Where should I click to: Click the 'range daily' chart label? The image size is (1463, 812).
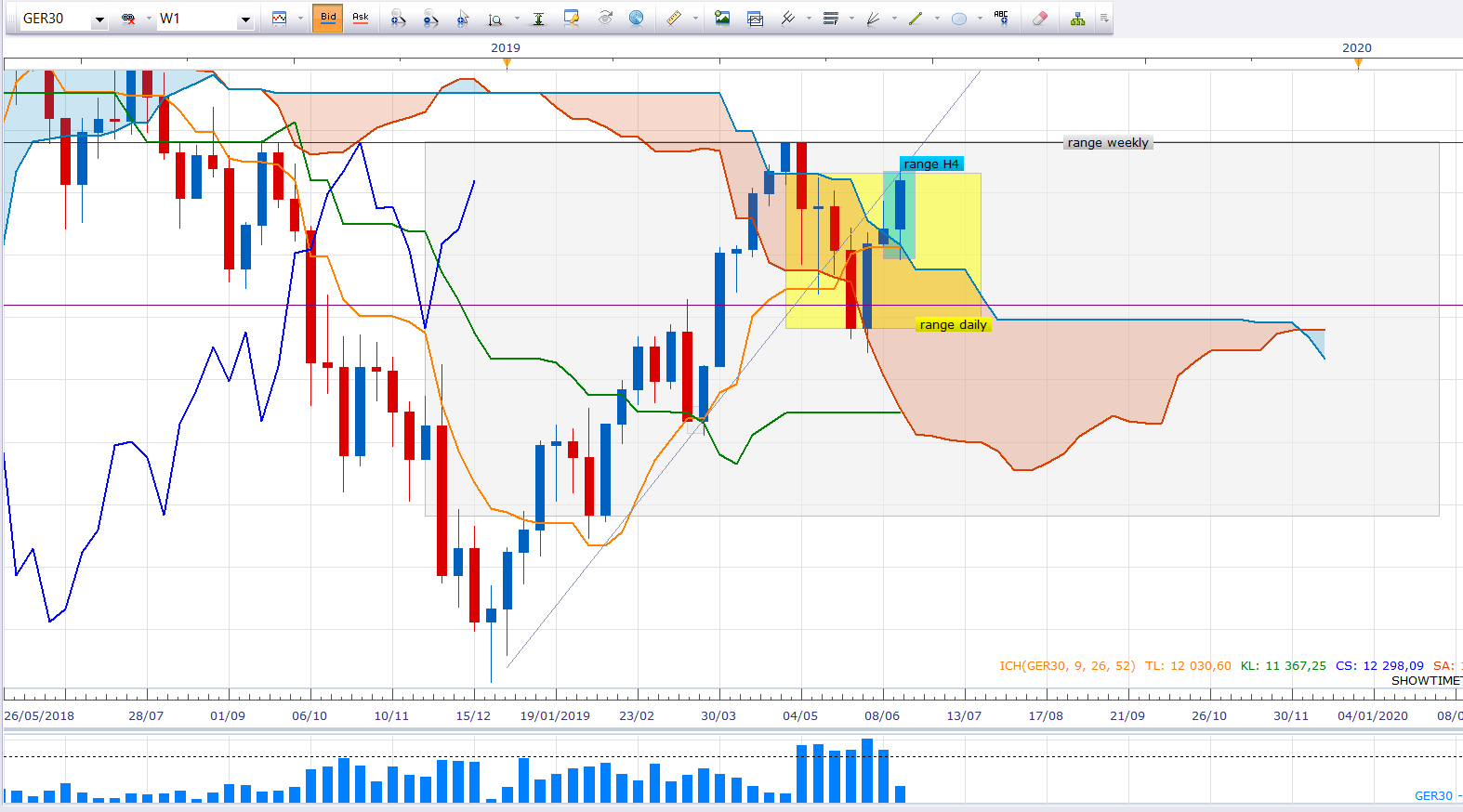click(954, 325)
